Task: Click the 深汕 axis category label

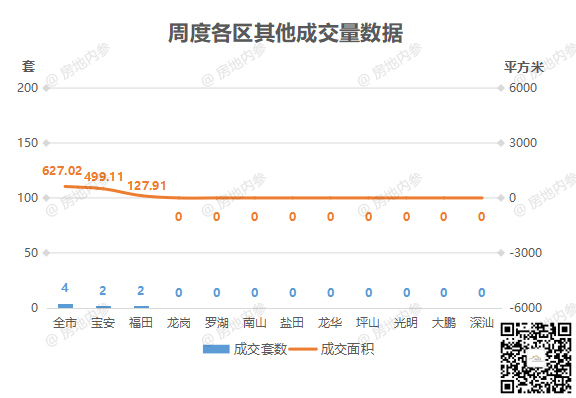Action: coord(482,323)
